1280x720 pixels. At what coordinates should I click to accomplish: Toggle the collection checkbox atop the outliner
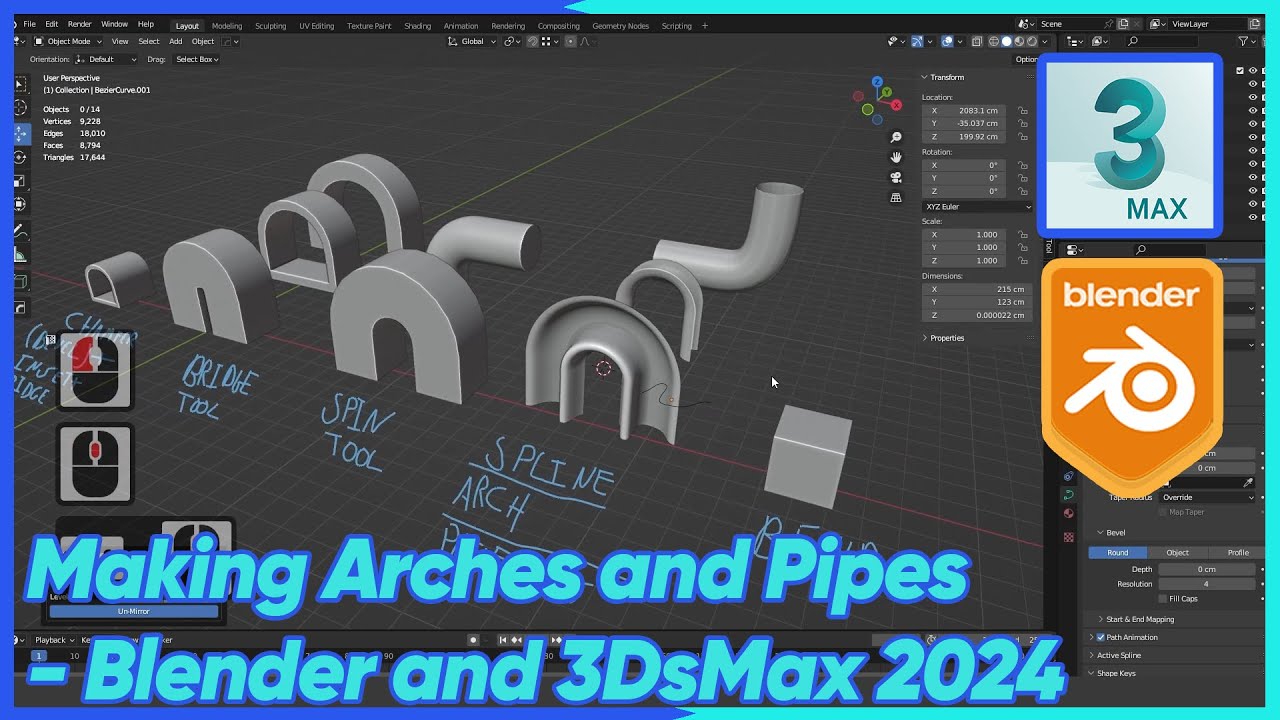(x=1240, y=70)
